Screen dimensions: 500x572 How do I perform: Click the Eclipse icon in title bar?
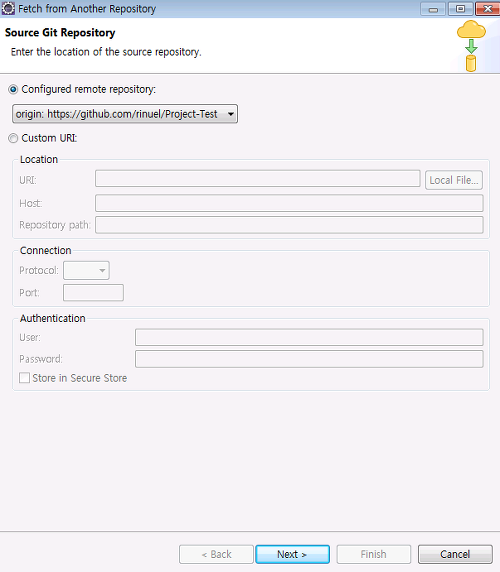[8, 8]
